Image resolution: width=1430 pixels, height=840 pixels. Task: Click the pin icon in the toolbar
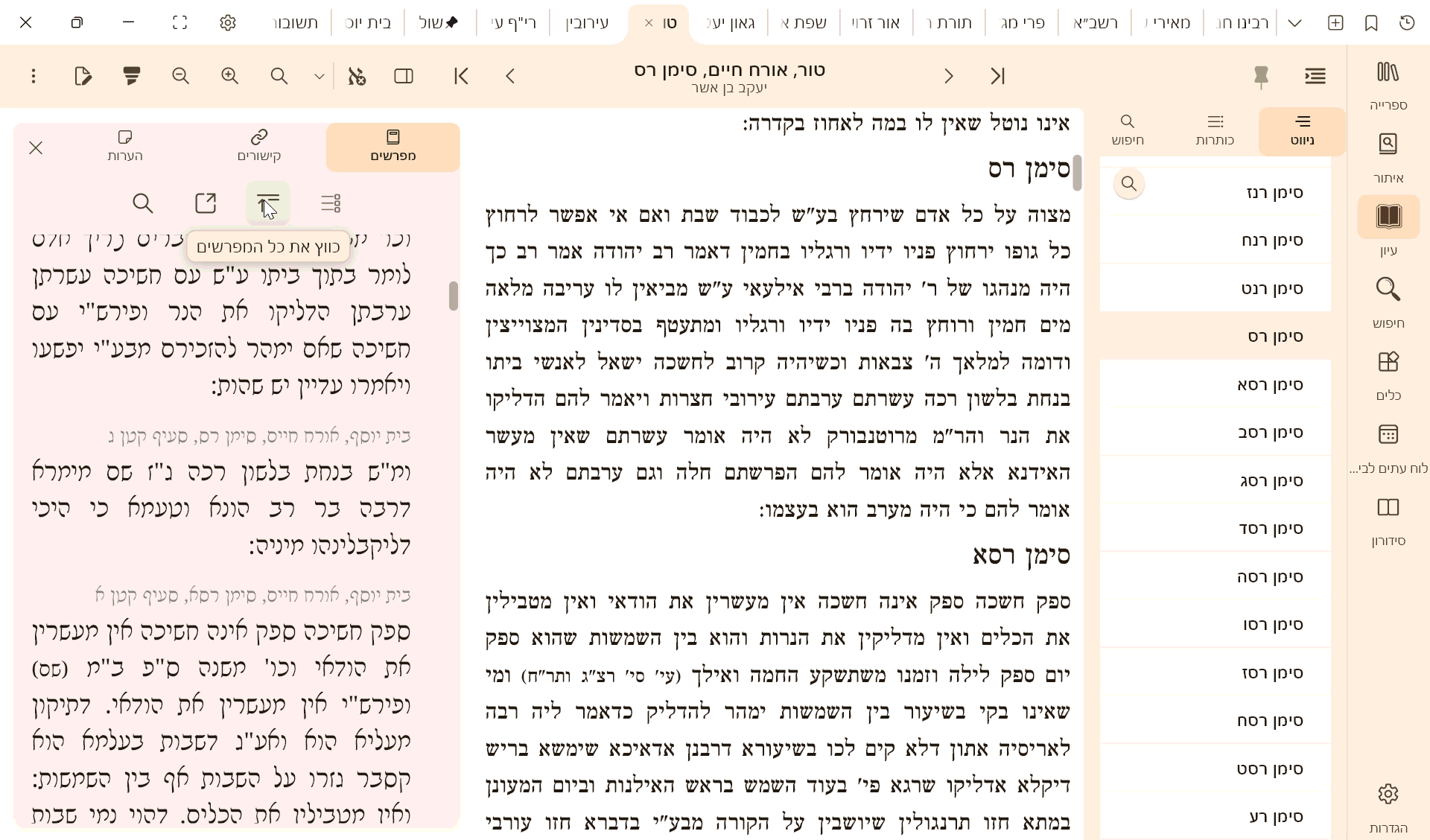[x=1261, y=76]
